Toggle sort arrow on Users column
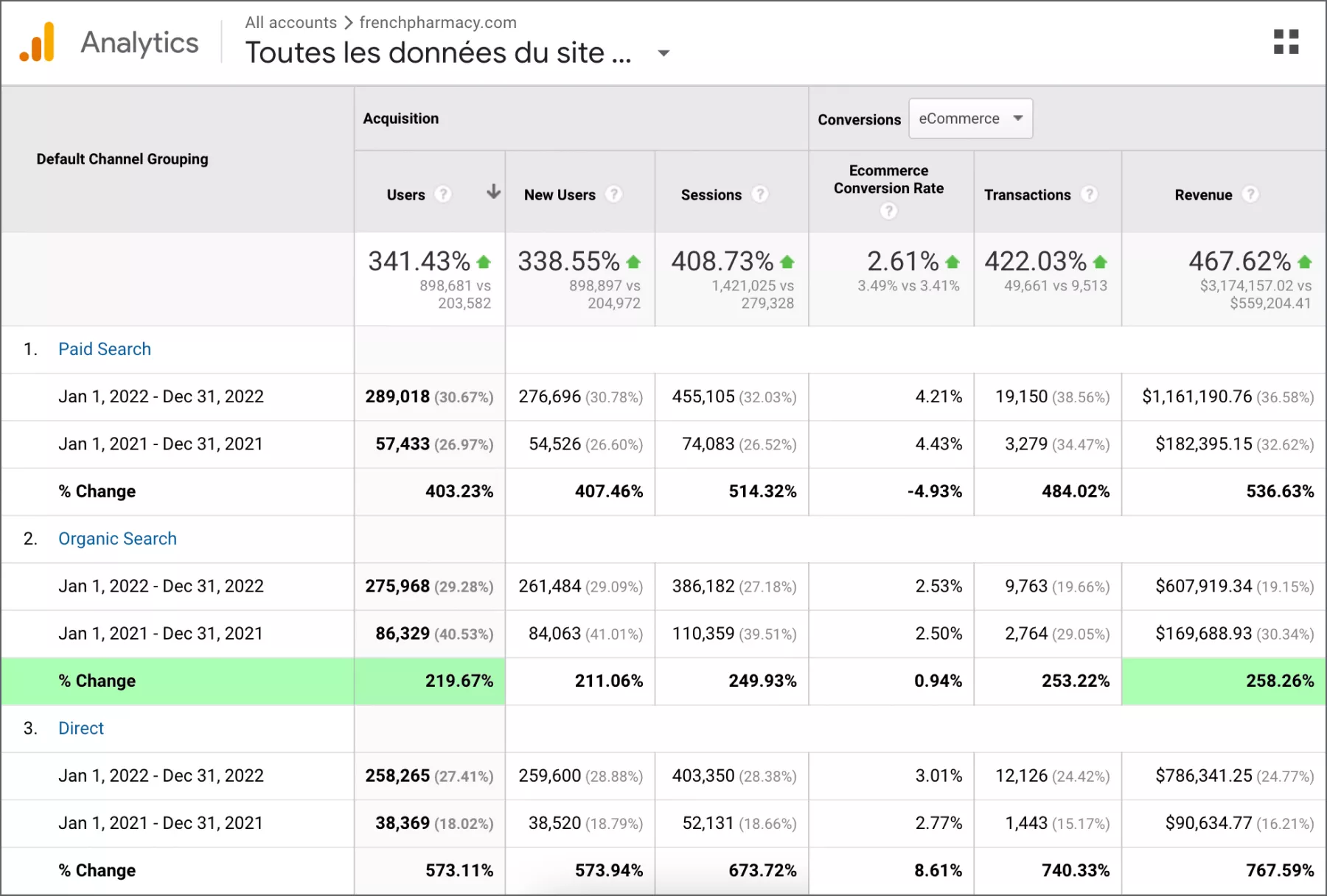This screenshot has width=1327, height=896. [x=493, y=192]
